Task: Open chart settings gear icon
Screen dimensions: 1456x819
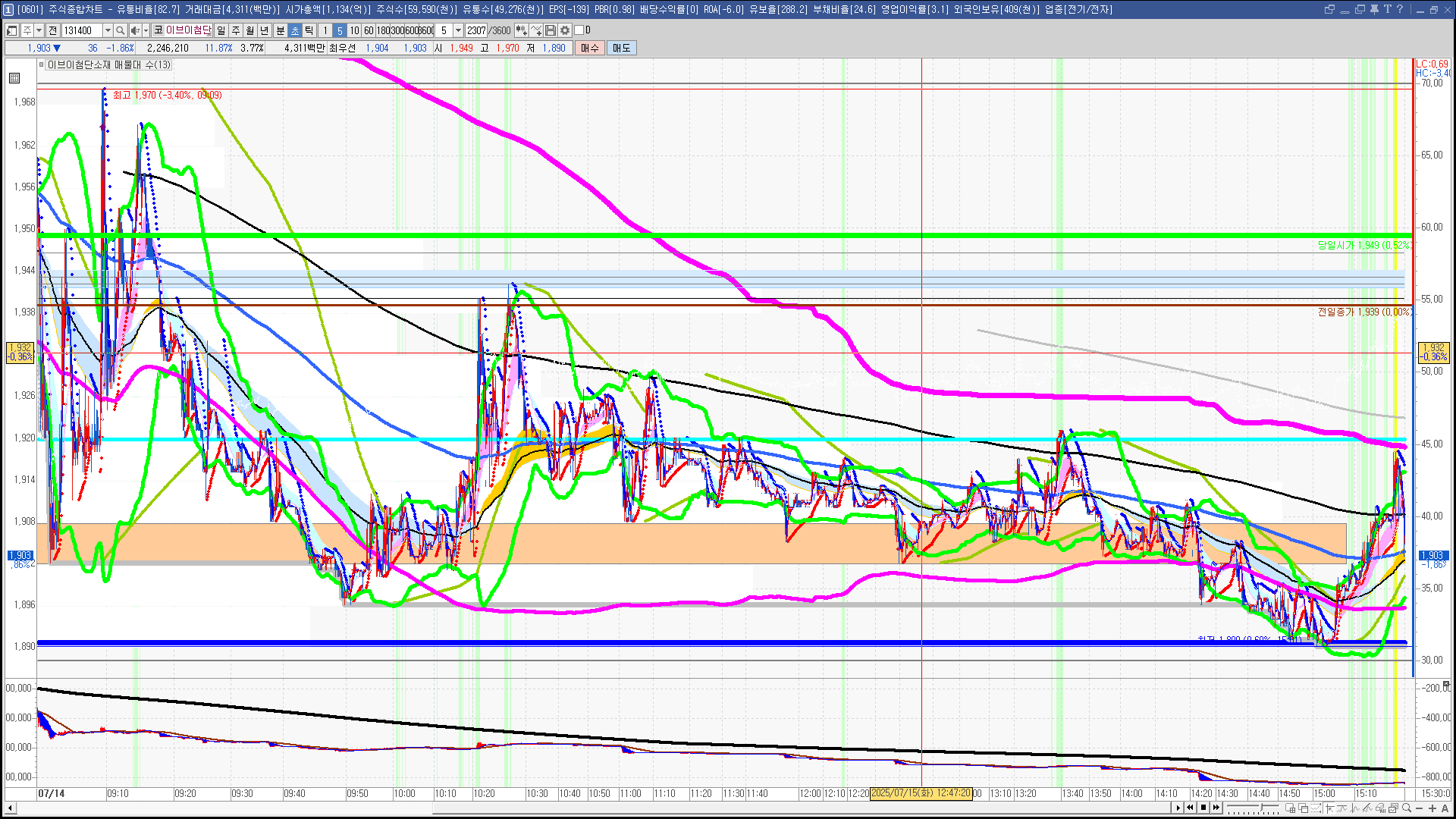Action: [x=565, y=30]
